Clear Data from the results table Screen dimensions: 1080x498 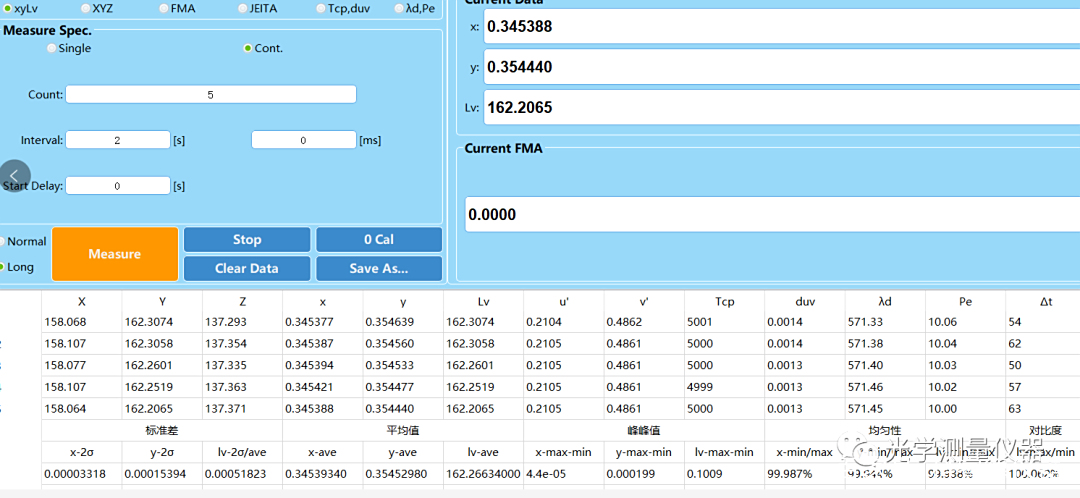pos(247,268)
